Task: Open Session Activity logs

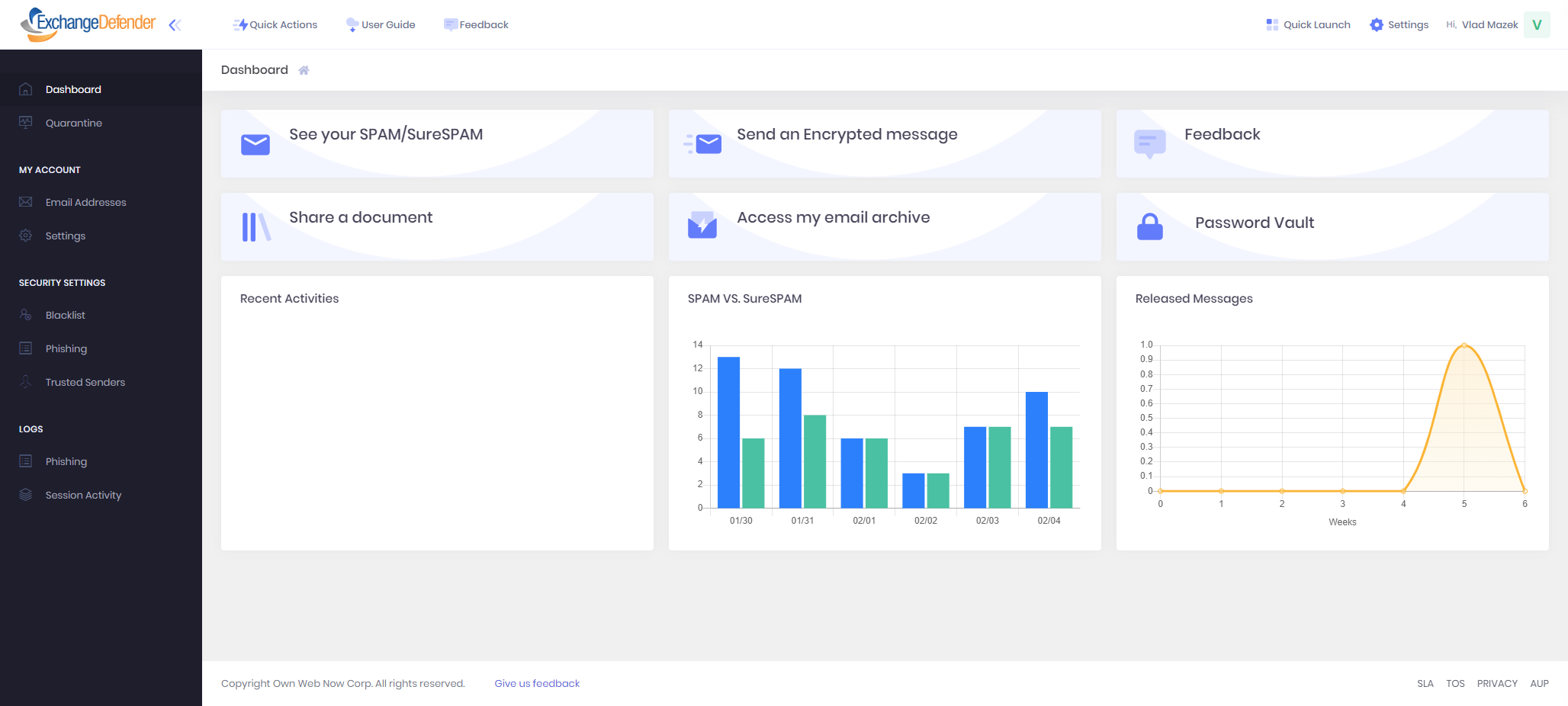Action: (83, 495)
